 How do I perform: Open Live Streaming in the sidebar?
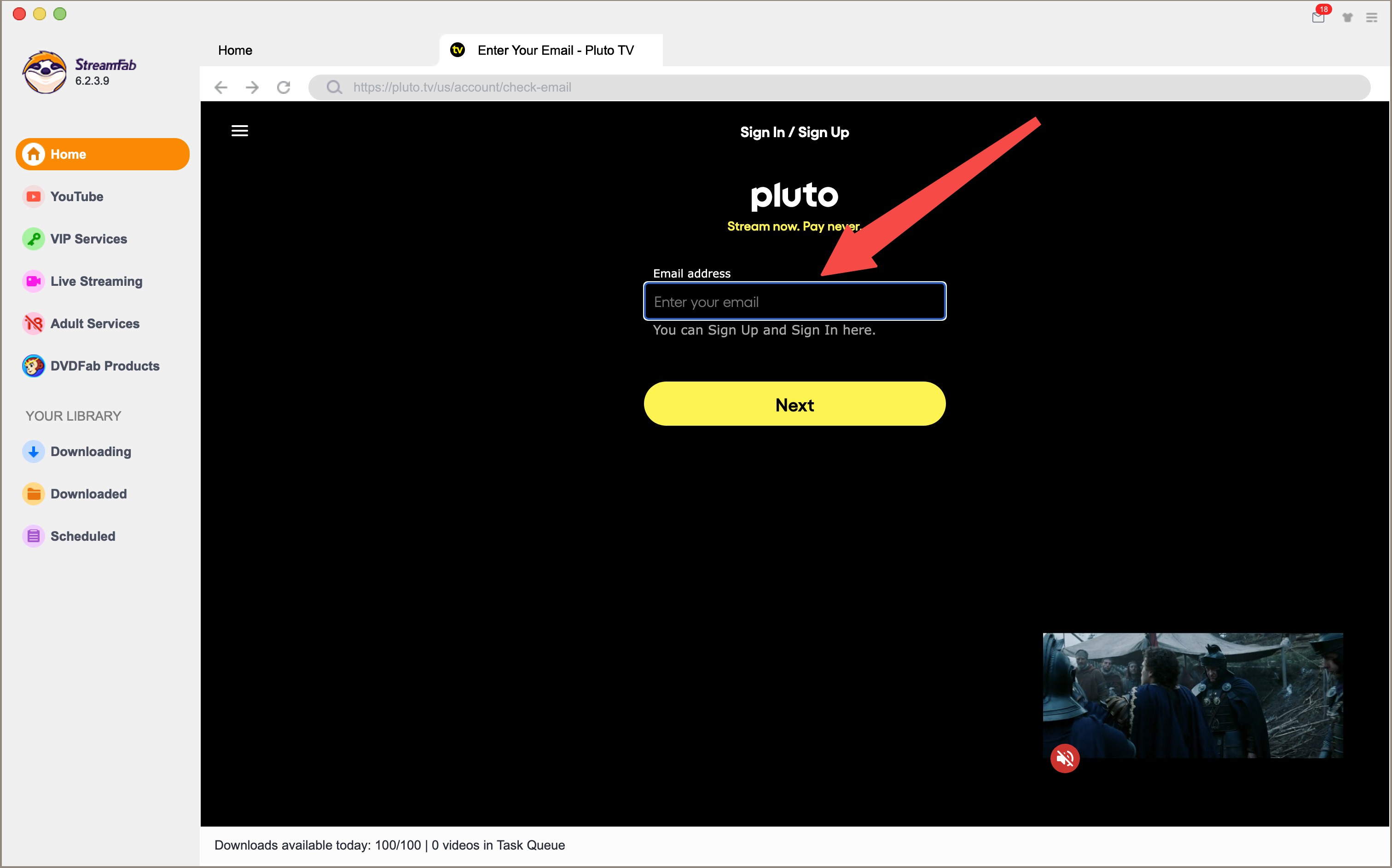pyautogui.click(x=83, y=281)
